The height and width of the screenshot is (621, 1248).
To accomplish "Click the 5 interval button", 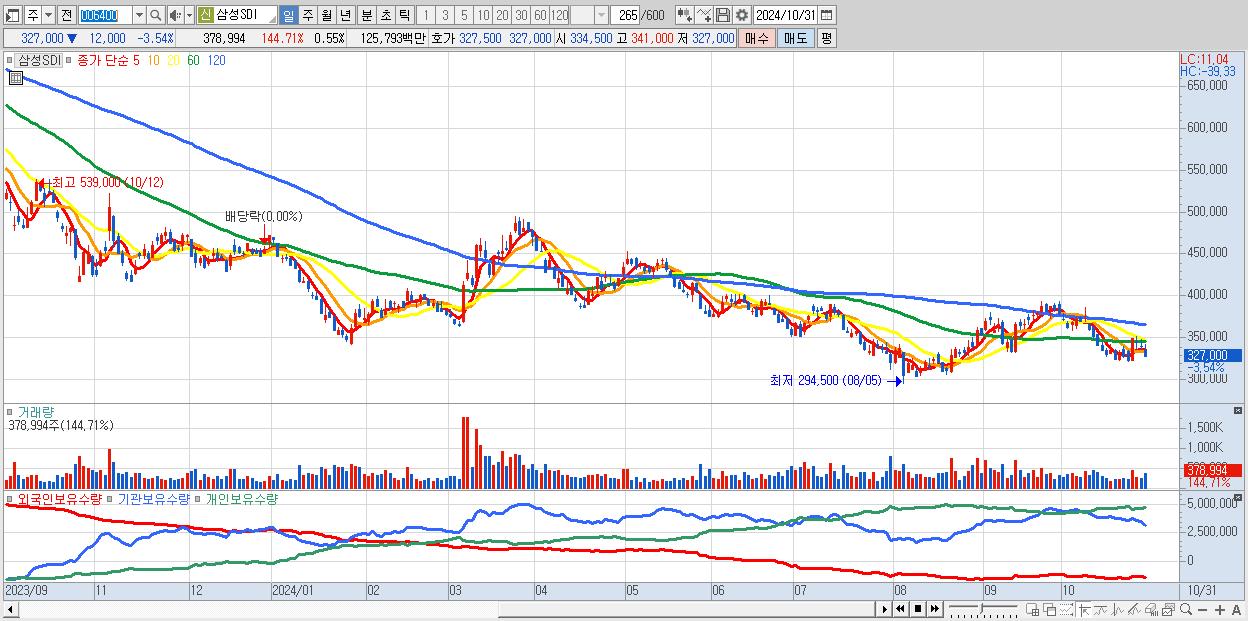I will [x=464, y=15].
